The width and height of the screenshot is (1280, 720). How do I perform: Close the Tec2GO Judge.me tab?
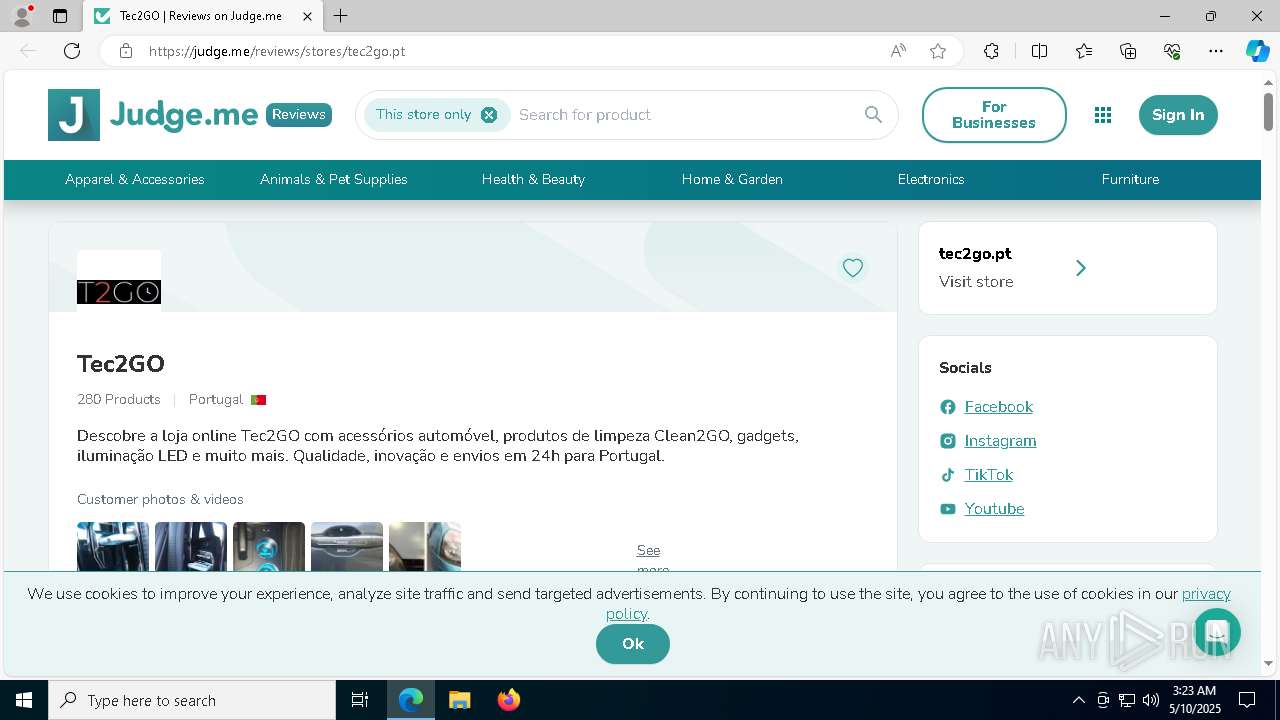pyautogui.click(x=307, y=16)
